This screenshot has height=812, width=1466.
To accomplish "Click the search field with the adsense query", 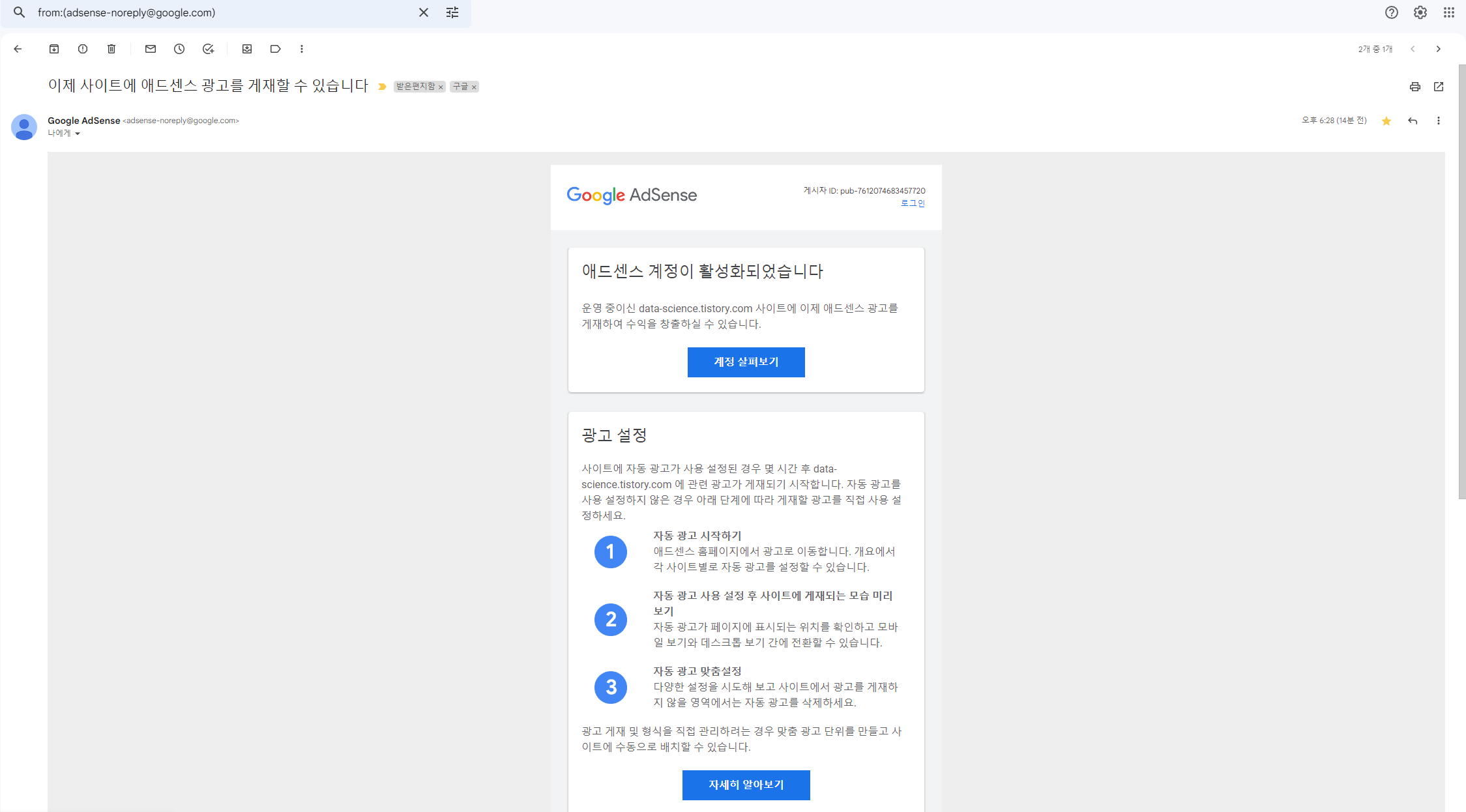I will click(222, 12).
